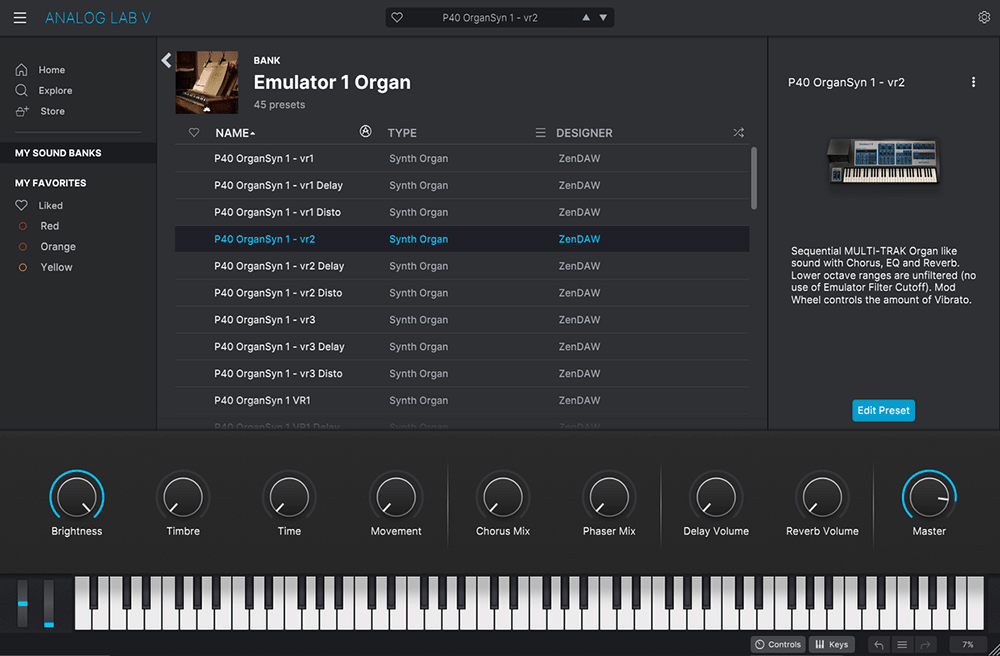Viewport: 1000px width, 656px height.
Task: Sort presets by TYPE column
Action: click(x=402, y=133)
